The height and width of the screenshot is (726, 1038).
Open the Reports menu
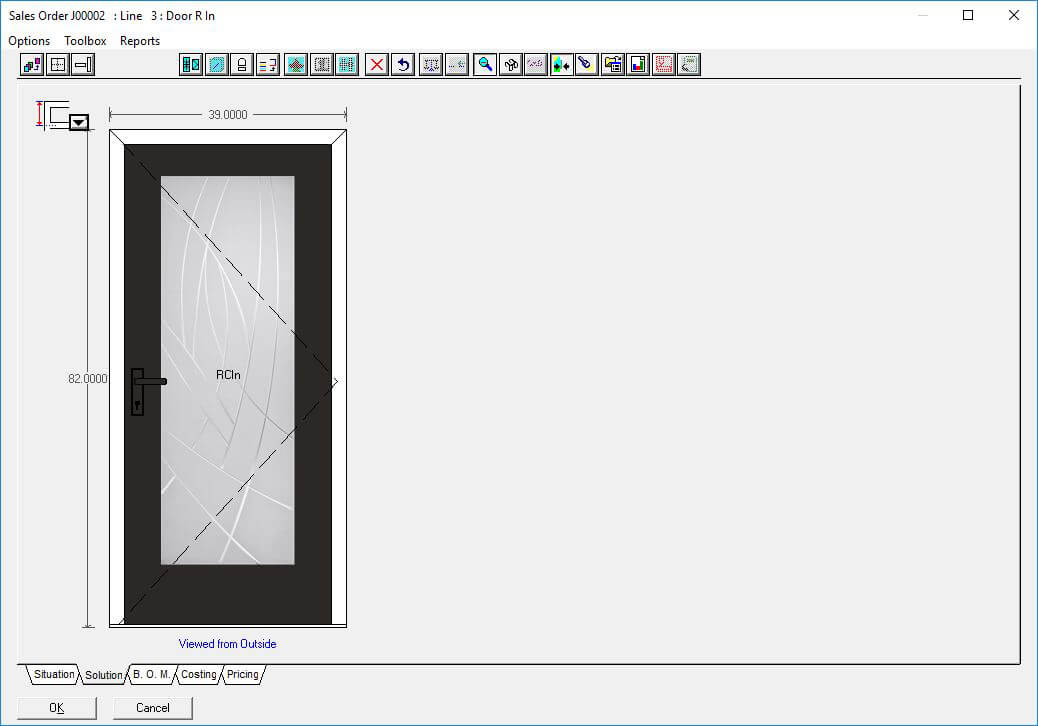[x=140, y=41]
